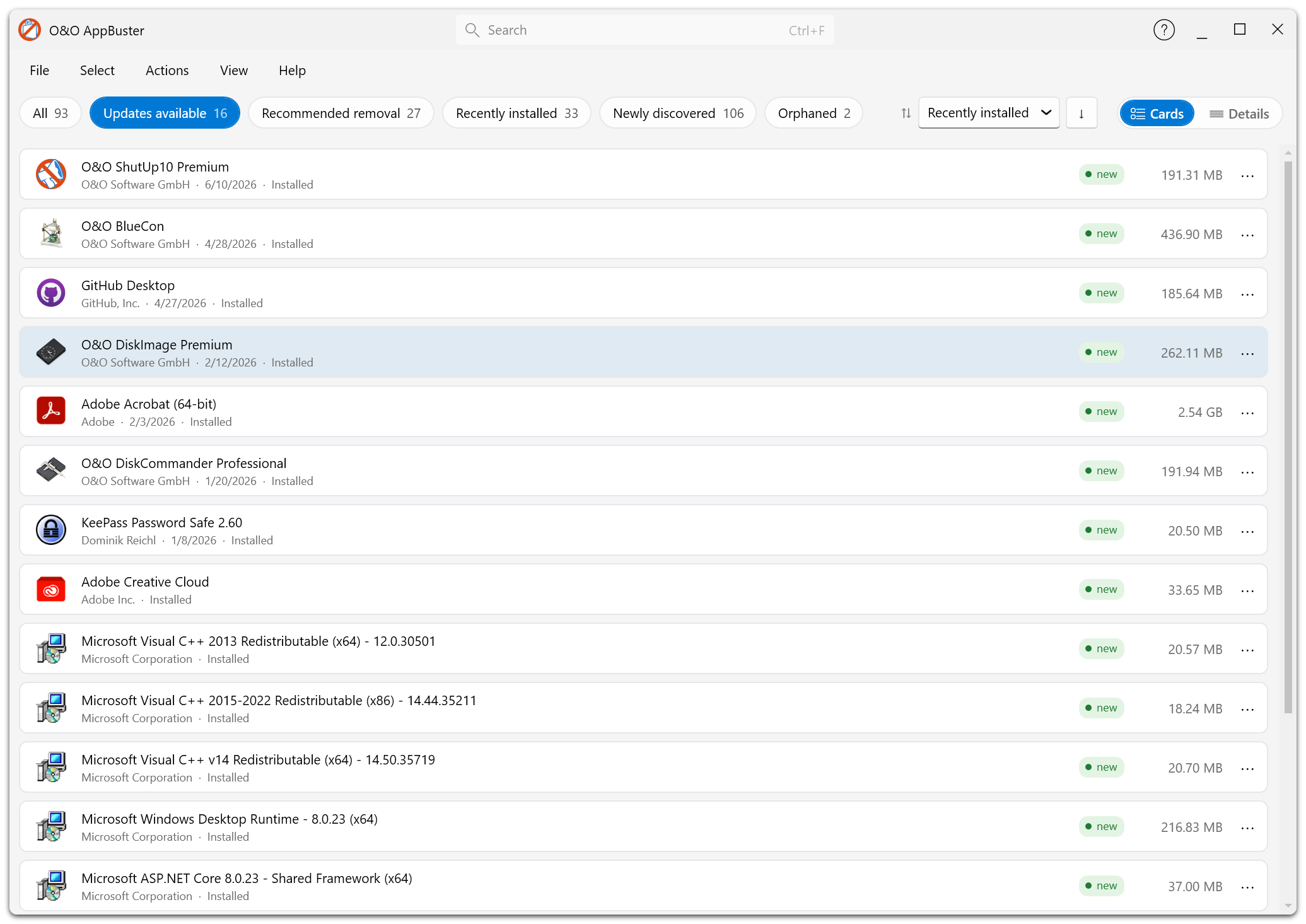Viewport: 1306px width, 924px height.
Task: Select the Updates available filter
Action: 165,114
